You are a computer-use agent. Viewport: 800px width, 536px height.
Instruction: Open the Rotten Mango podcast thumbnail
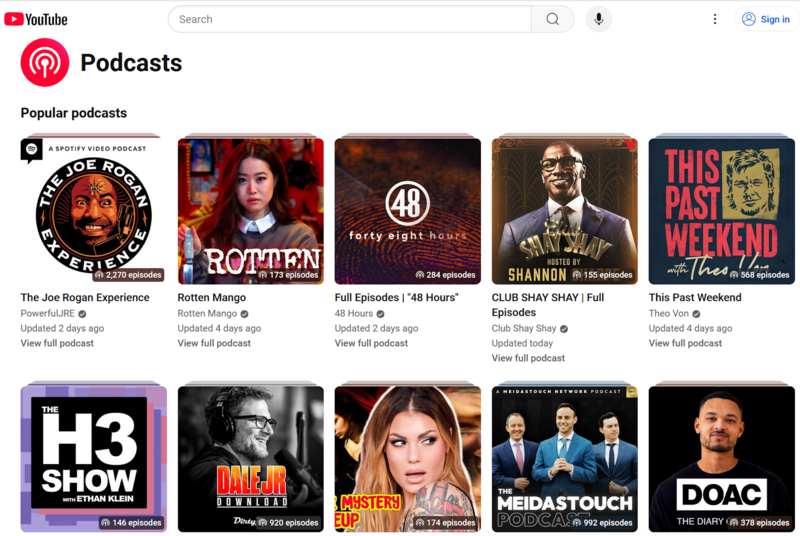tap(251, 211)
